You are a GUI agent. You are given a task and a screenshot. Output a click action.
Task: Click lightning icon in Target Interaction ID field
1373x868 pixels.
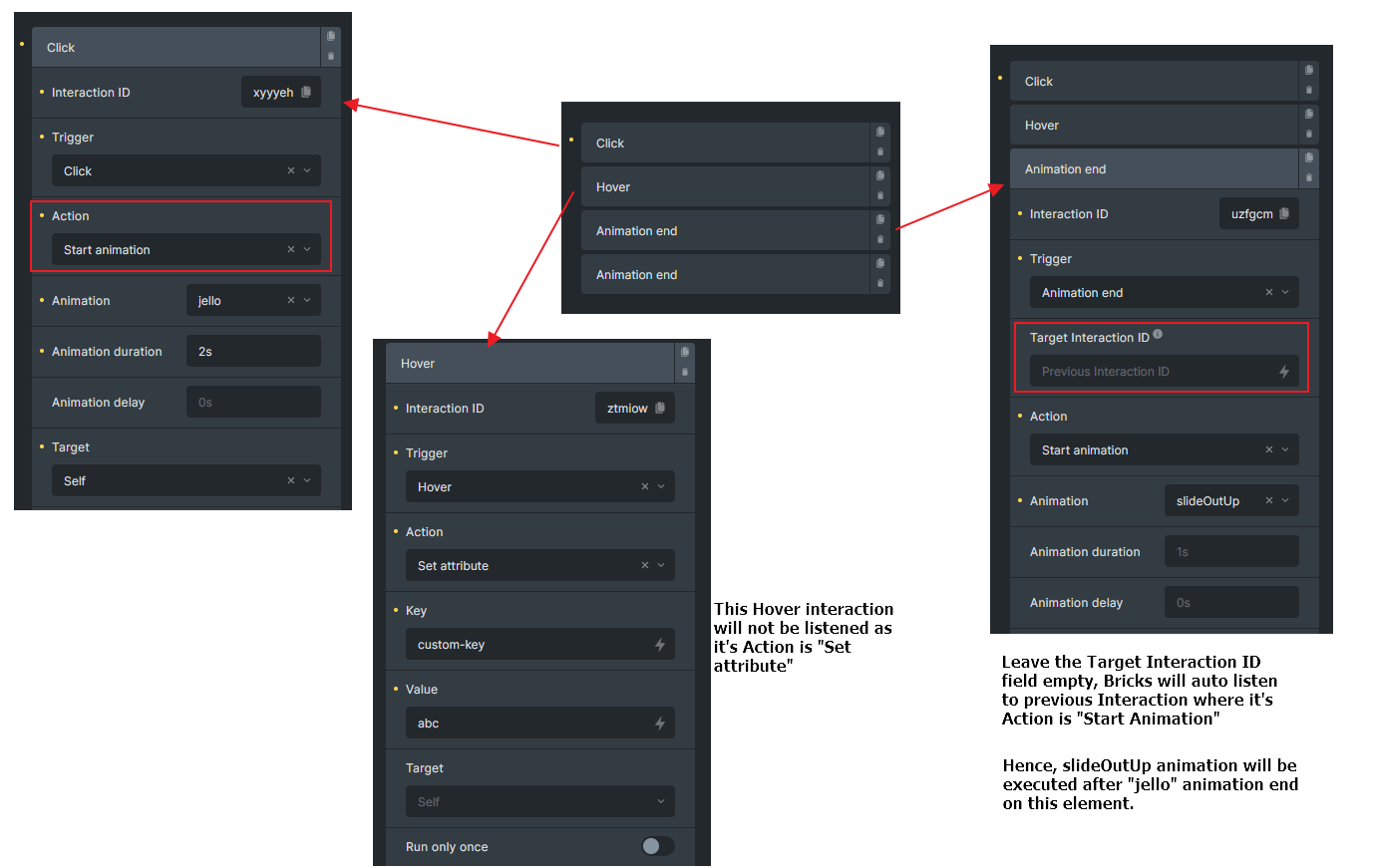click(x=1284, y=372)
